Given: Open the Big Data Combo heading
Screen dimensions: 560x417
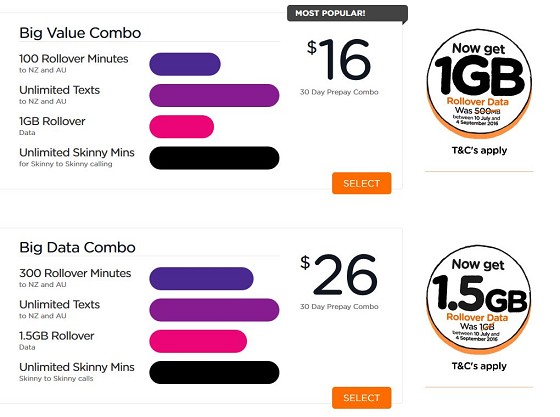Looking at the screenshot, I should point(78,247).
